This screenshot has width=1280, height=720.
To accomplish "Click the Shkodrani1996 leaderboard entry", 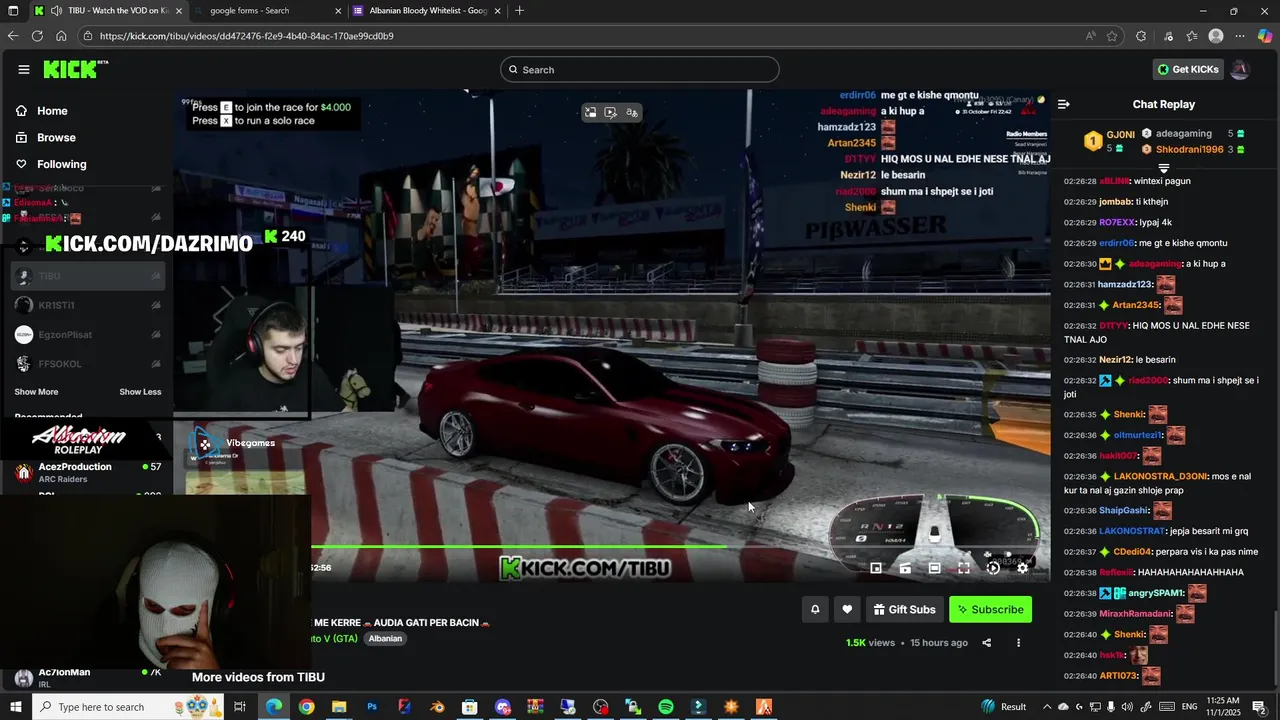I will (x=1192, y=149).
